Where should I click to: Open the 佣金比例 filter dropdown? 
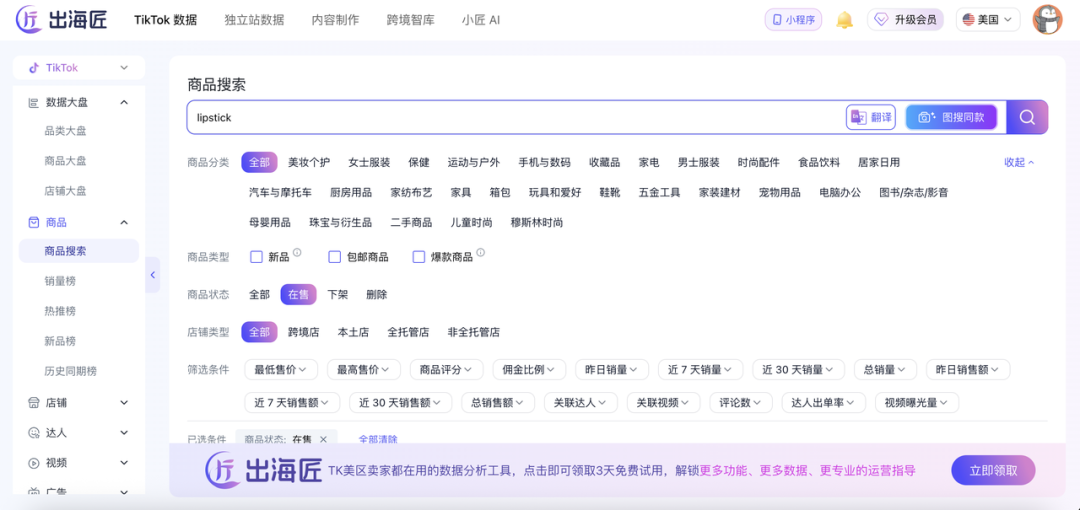(x=529, y=369)
